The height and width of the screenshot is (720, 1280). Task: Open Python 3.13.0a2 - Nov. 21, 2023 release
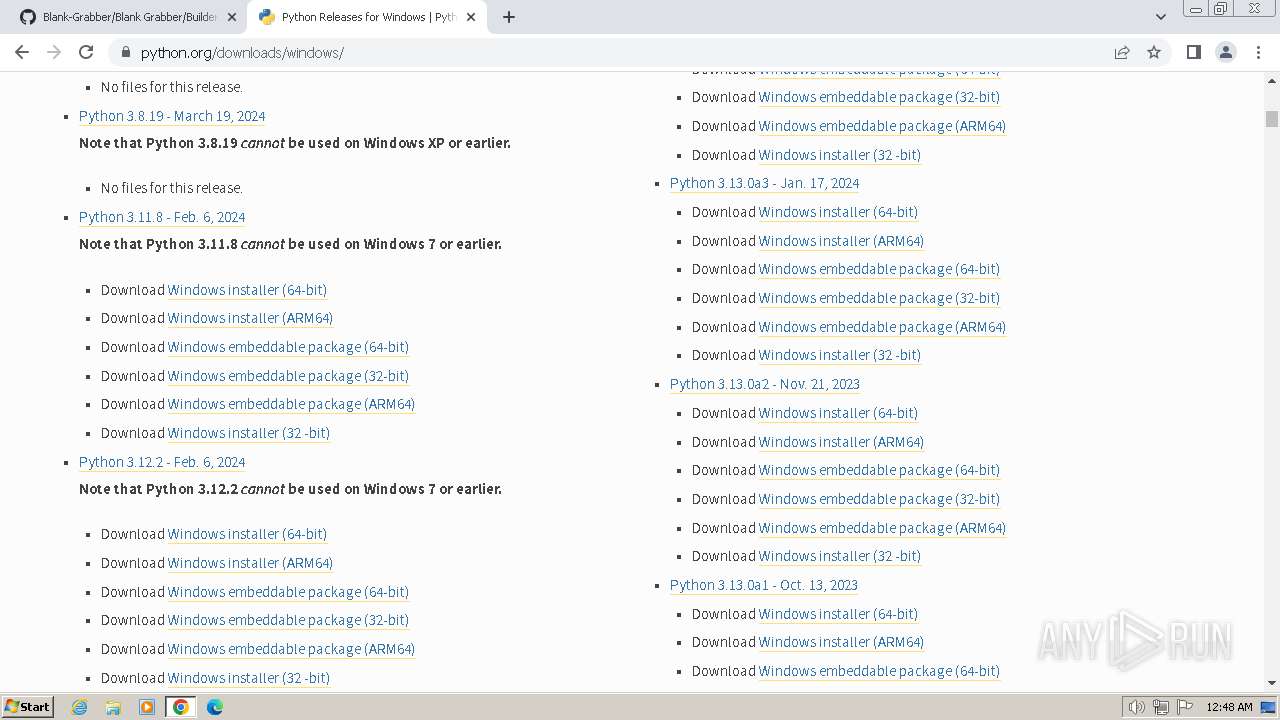[765, 384]
